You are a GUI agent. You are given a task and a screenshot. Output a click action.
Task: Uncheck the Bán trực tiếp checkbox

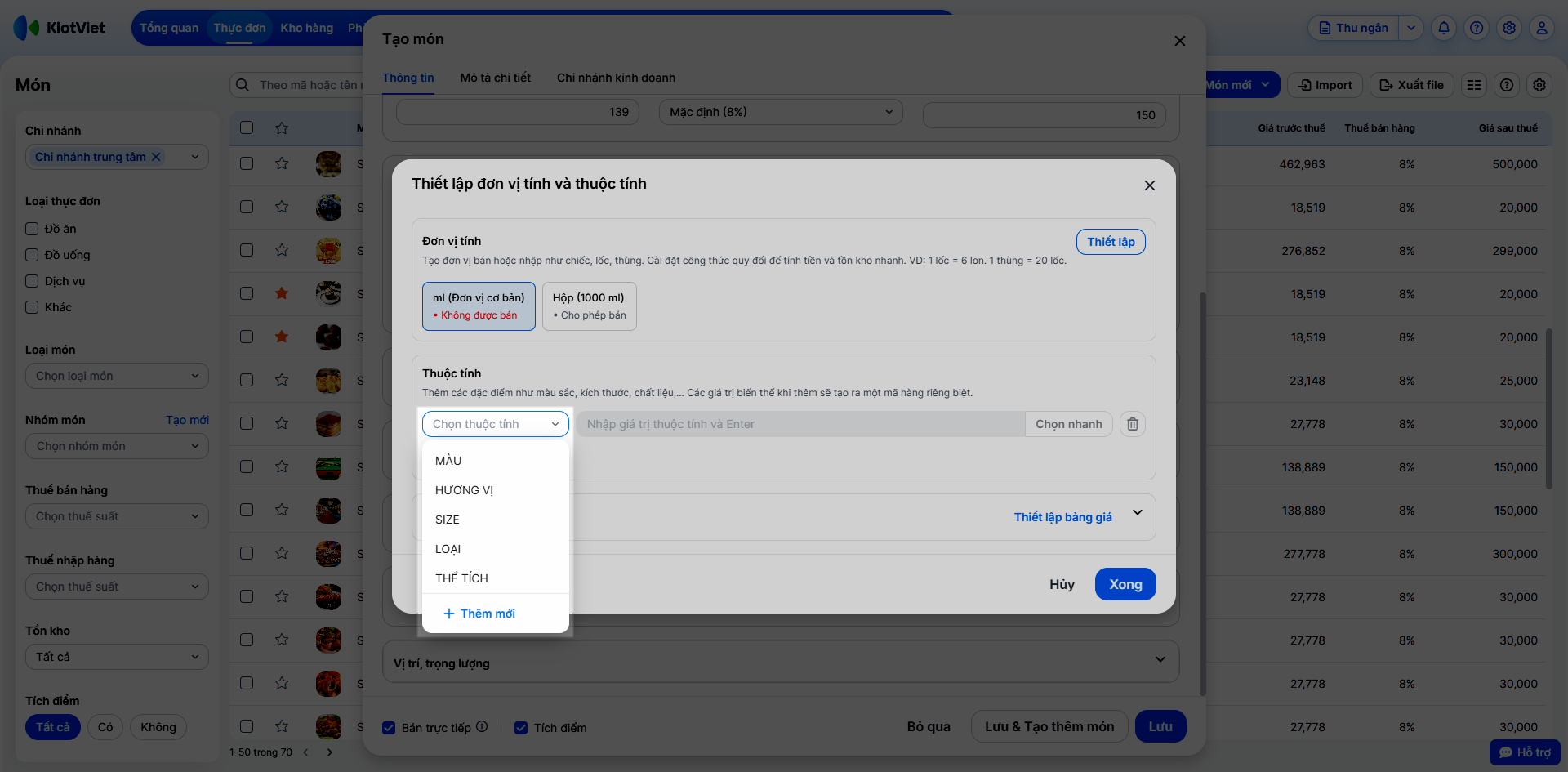tap(390, 728)
